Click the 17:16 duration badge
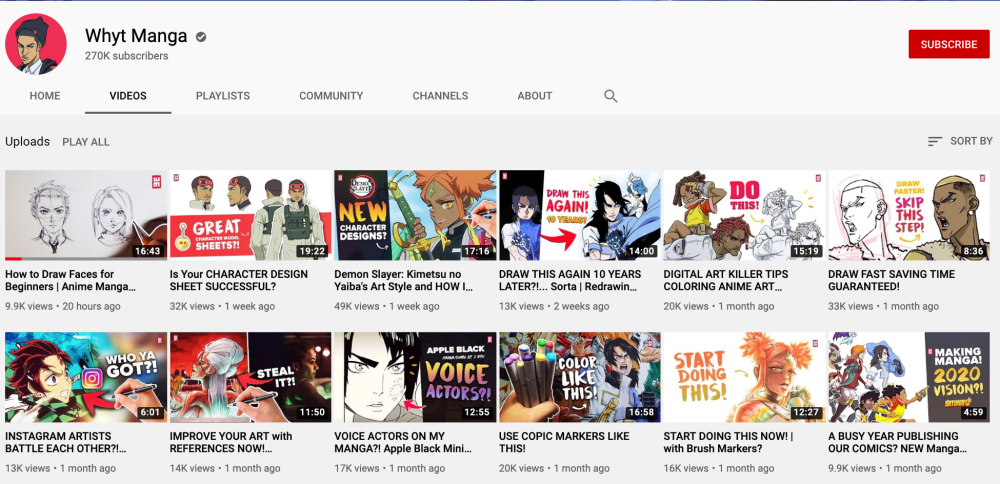 tap(476, 251)
